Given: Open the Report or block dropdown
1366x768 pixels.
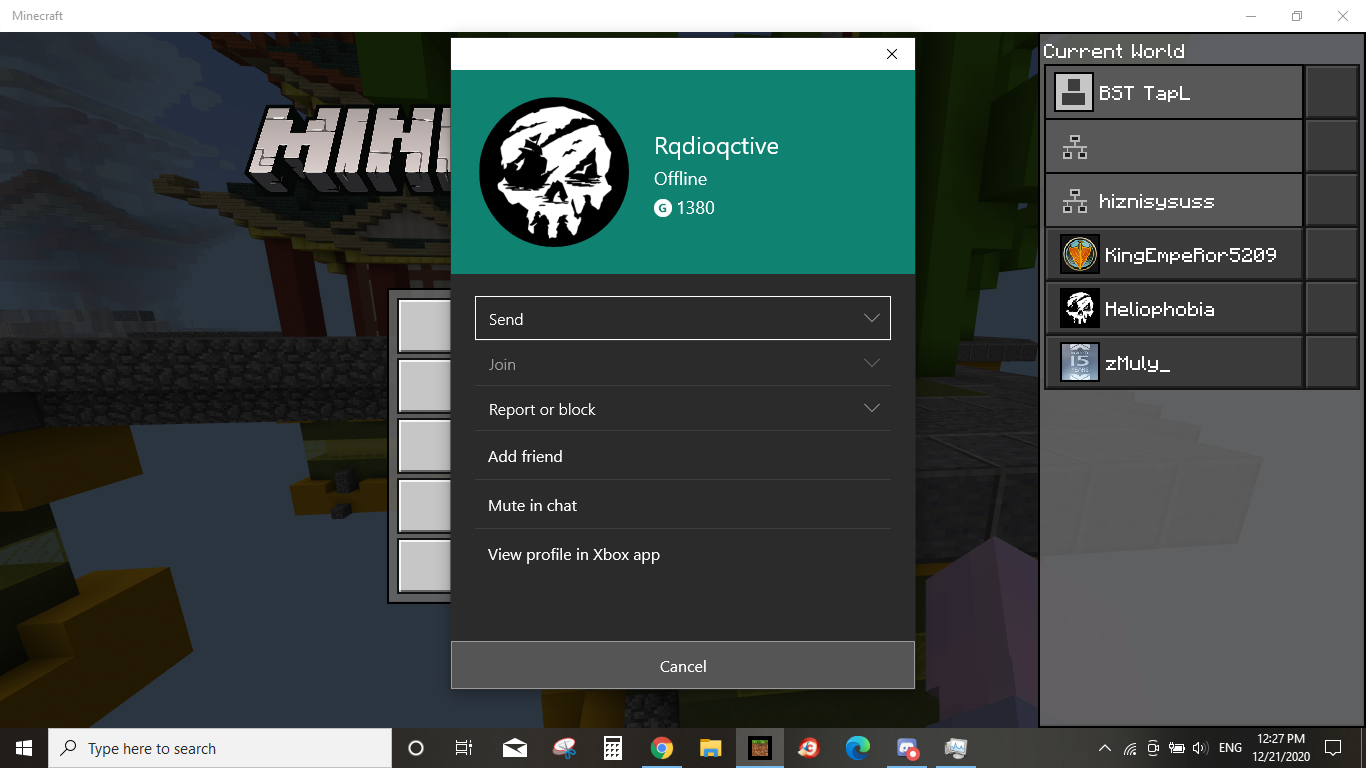Looking at the screenshot, I should (683, 409).
